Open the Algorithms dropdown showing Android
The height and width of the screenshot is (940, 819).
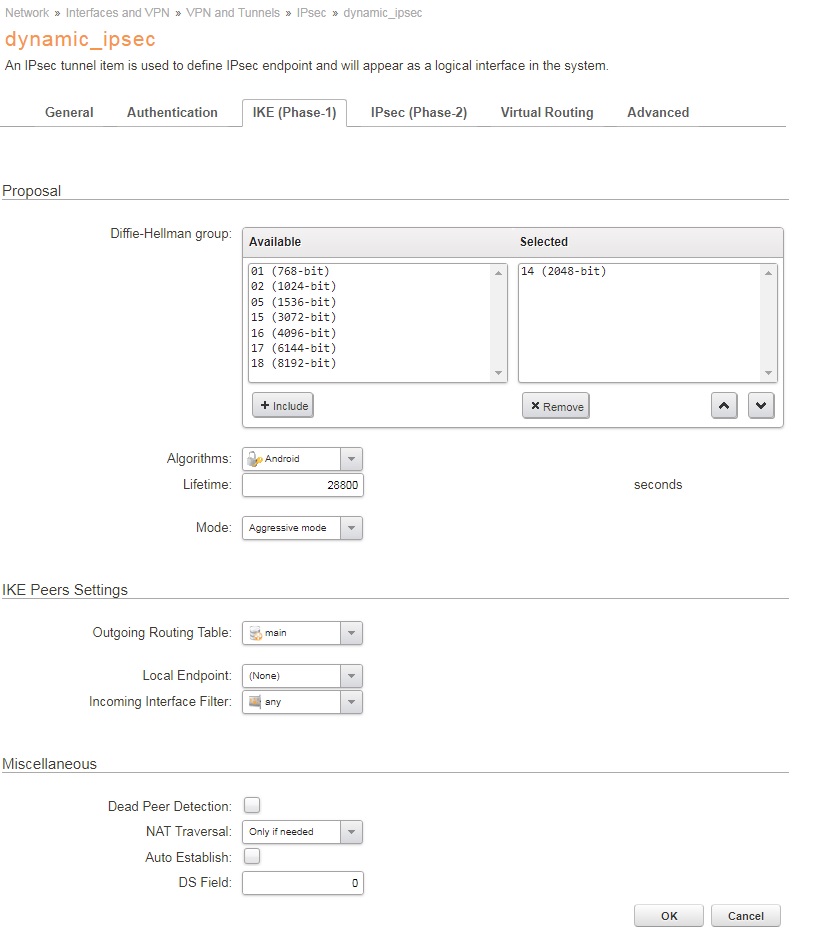point(302,459)
